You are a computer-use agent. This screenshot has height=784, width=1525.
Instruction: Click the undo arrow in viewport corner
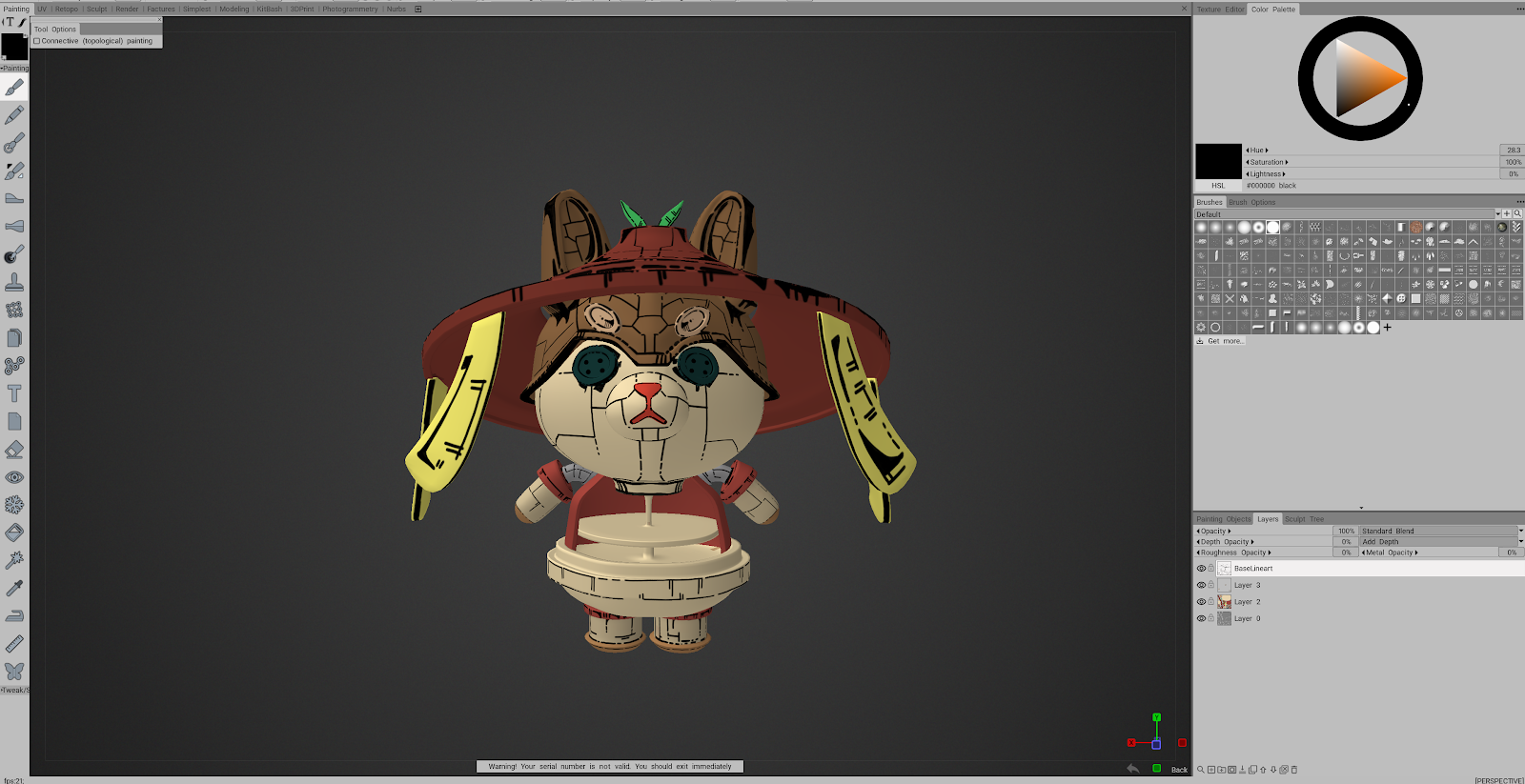[x=1132, y=768]
